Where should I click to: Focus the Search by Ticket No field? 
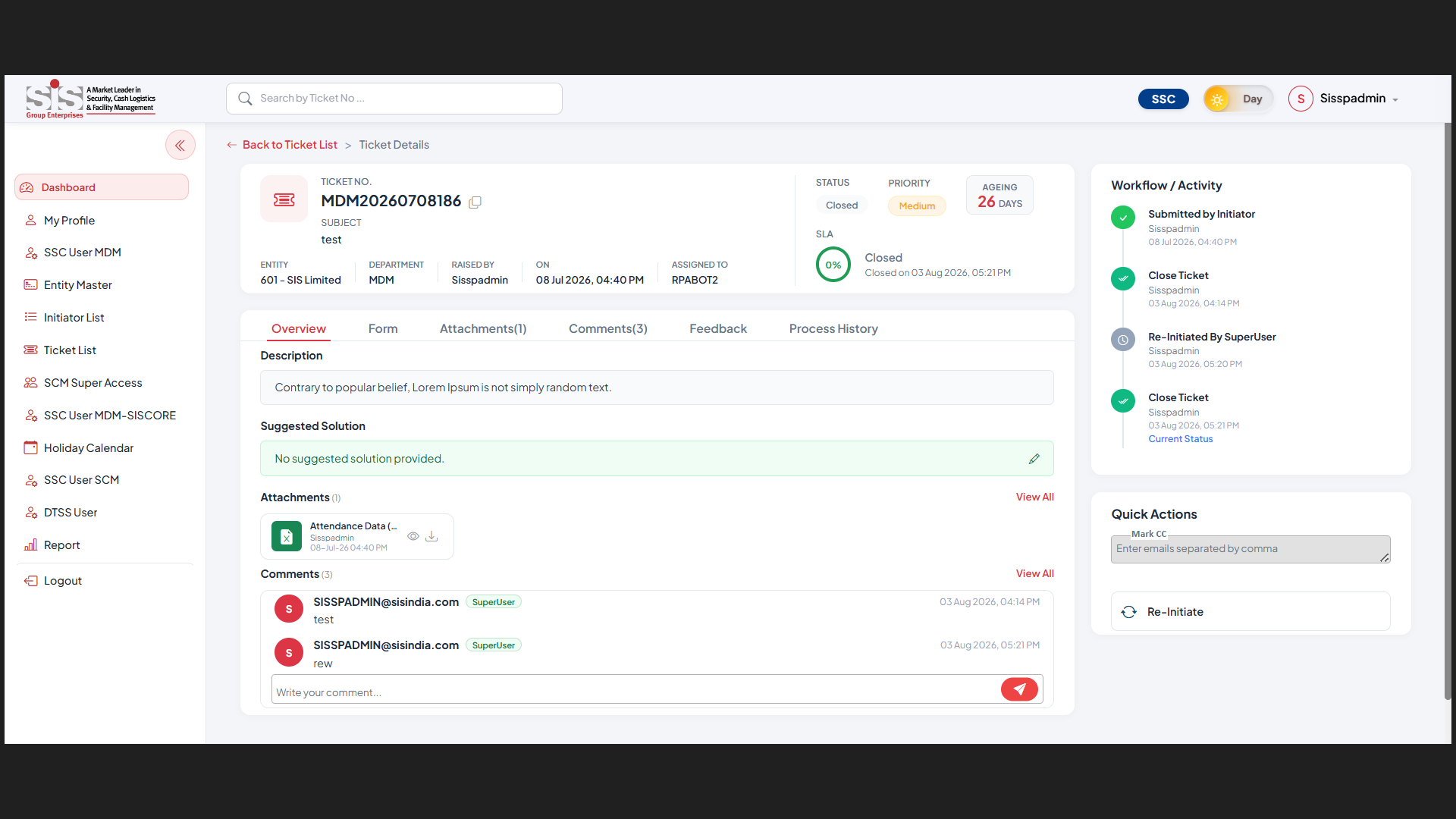point(394,99)
